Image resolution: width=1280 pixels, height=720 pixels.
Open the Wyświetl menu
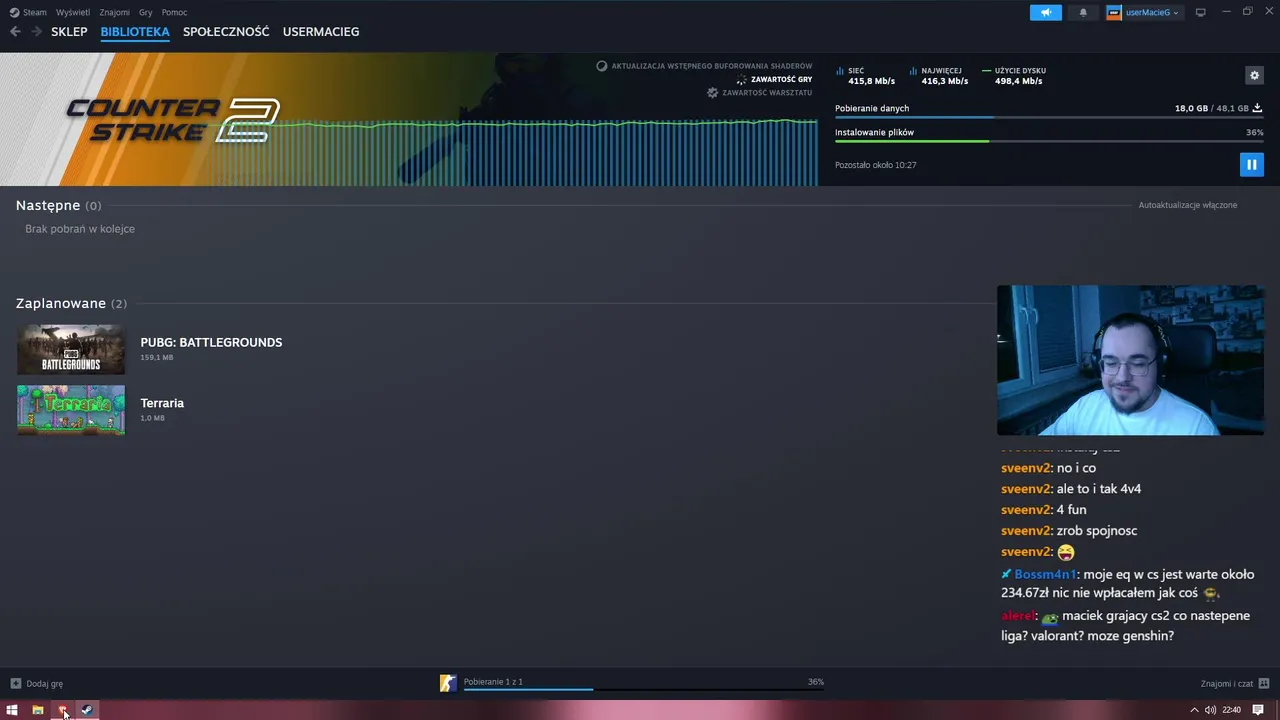point(73,12)
